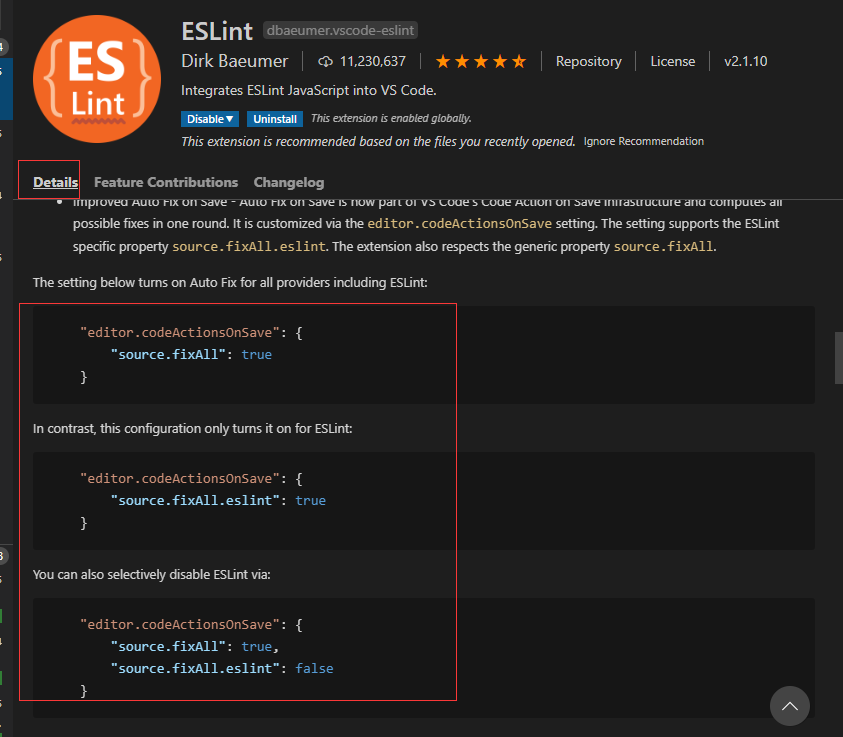
Task: Click the Uninstall button
Action: (x=275, y=118)
